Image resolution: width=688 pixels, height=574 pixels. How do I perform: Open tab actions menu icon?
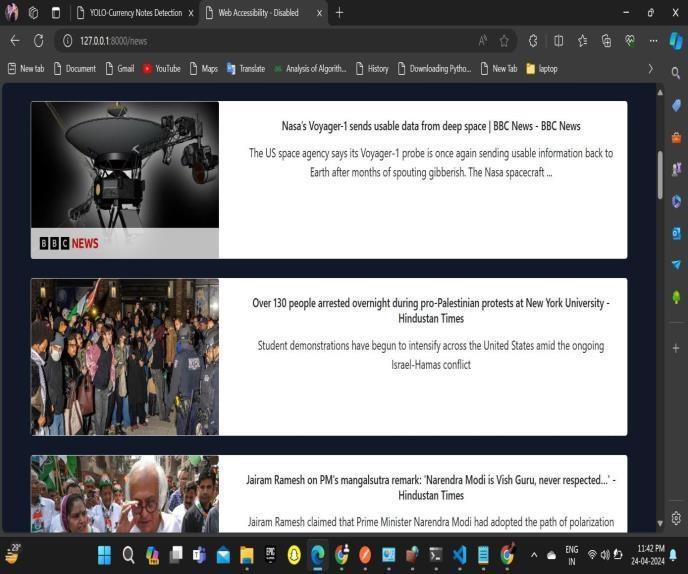pyautogui.click(x=56, y=13)
